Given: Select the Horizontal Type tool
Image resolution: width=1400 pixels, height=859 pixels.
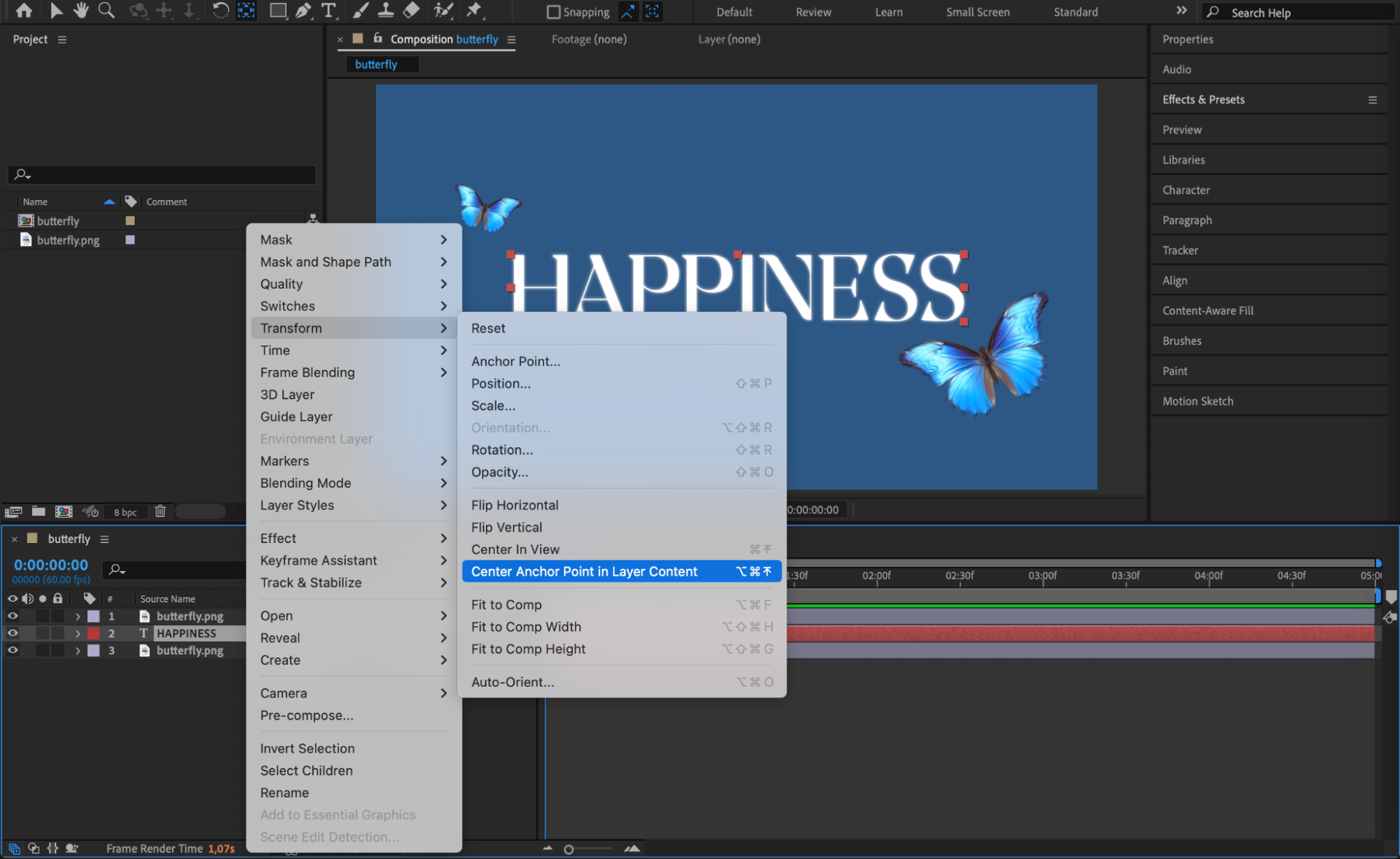Looking at the screenshot, I should click(328, 11).
